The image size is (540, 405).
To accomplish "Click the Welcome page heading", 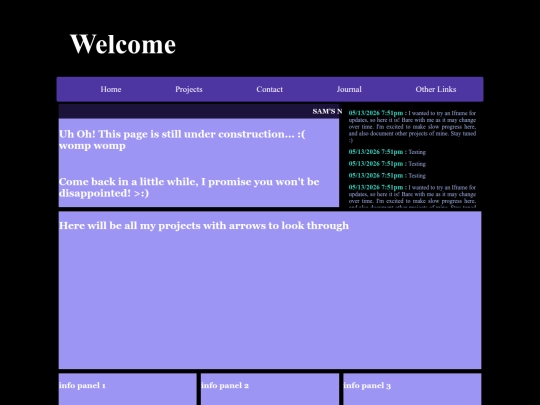I will (123, 44).
